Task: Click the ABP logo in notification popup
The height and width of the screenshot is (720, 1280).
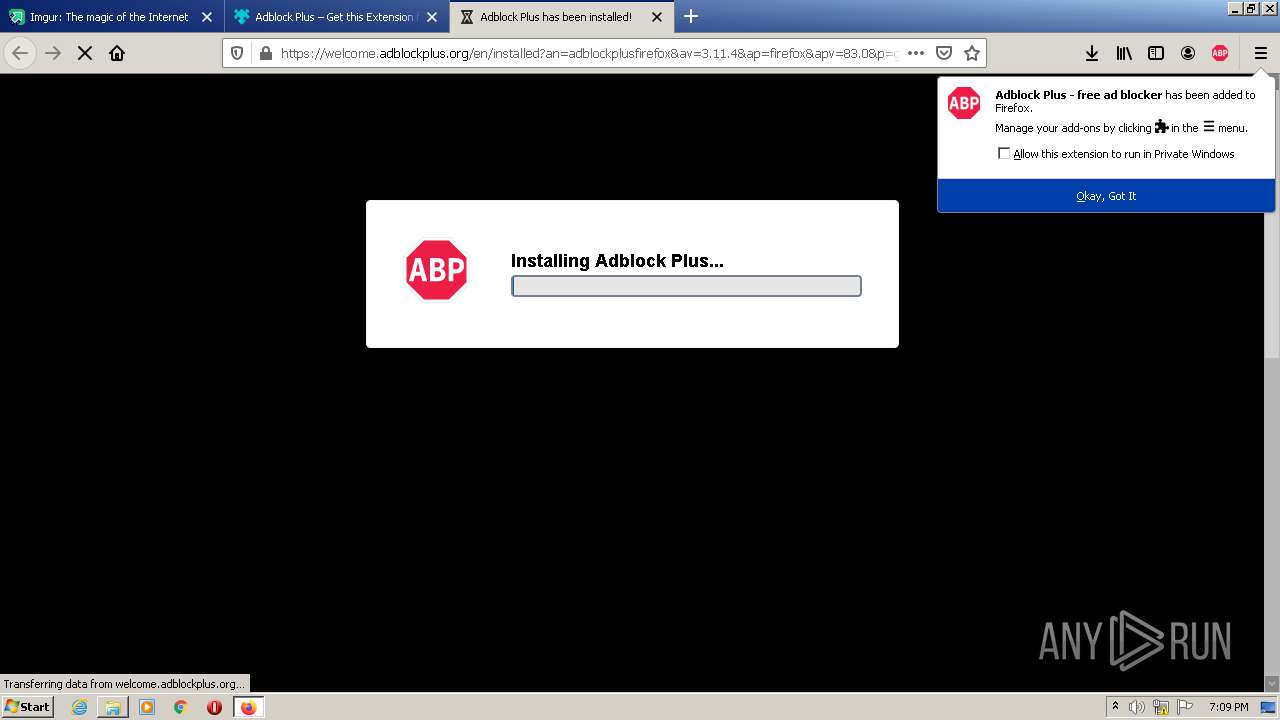Action: coord(964,103)
